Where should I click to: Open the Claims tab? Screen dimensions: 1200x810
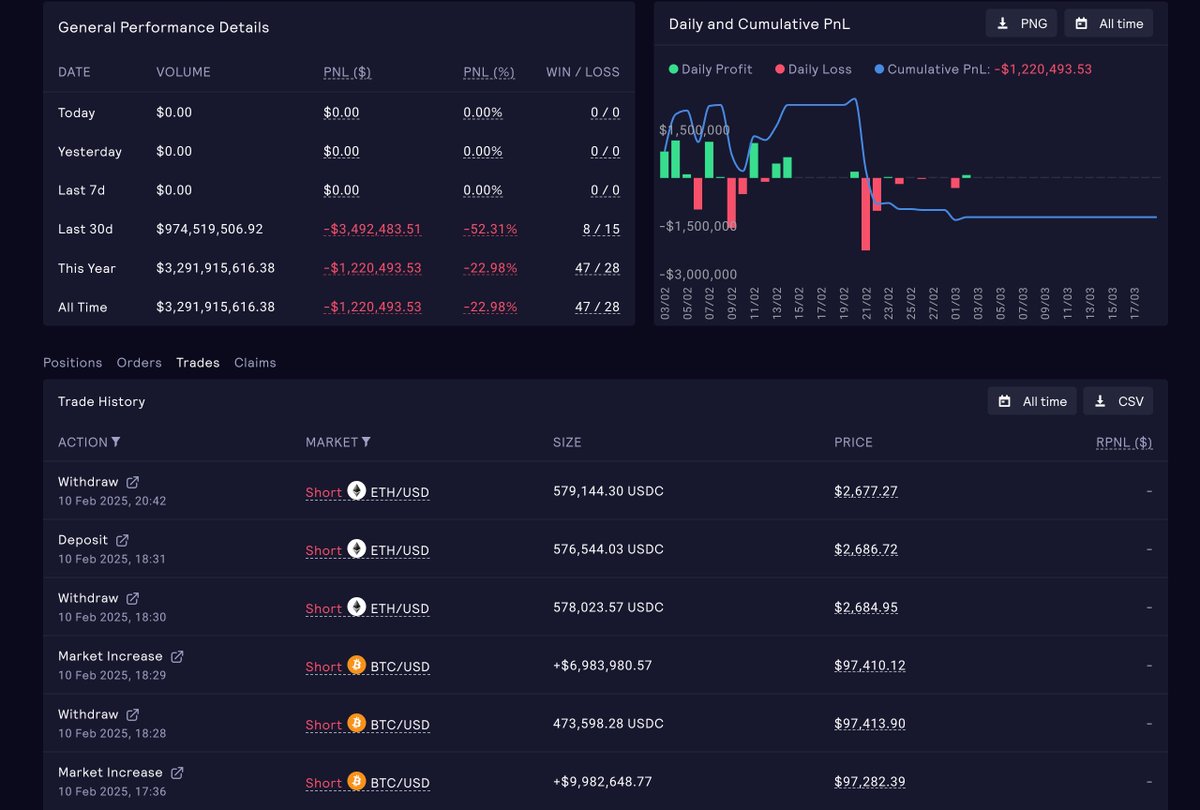(255, 362)
